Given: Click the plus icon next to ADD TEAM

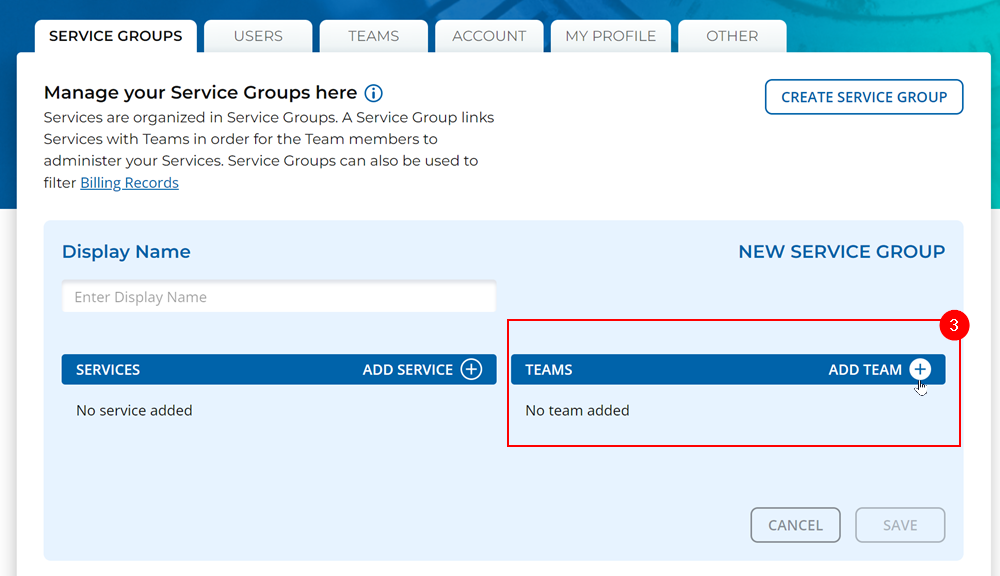Looking at the screenshot, I should point(920,370).
